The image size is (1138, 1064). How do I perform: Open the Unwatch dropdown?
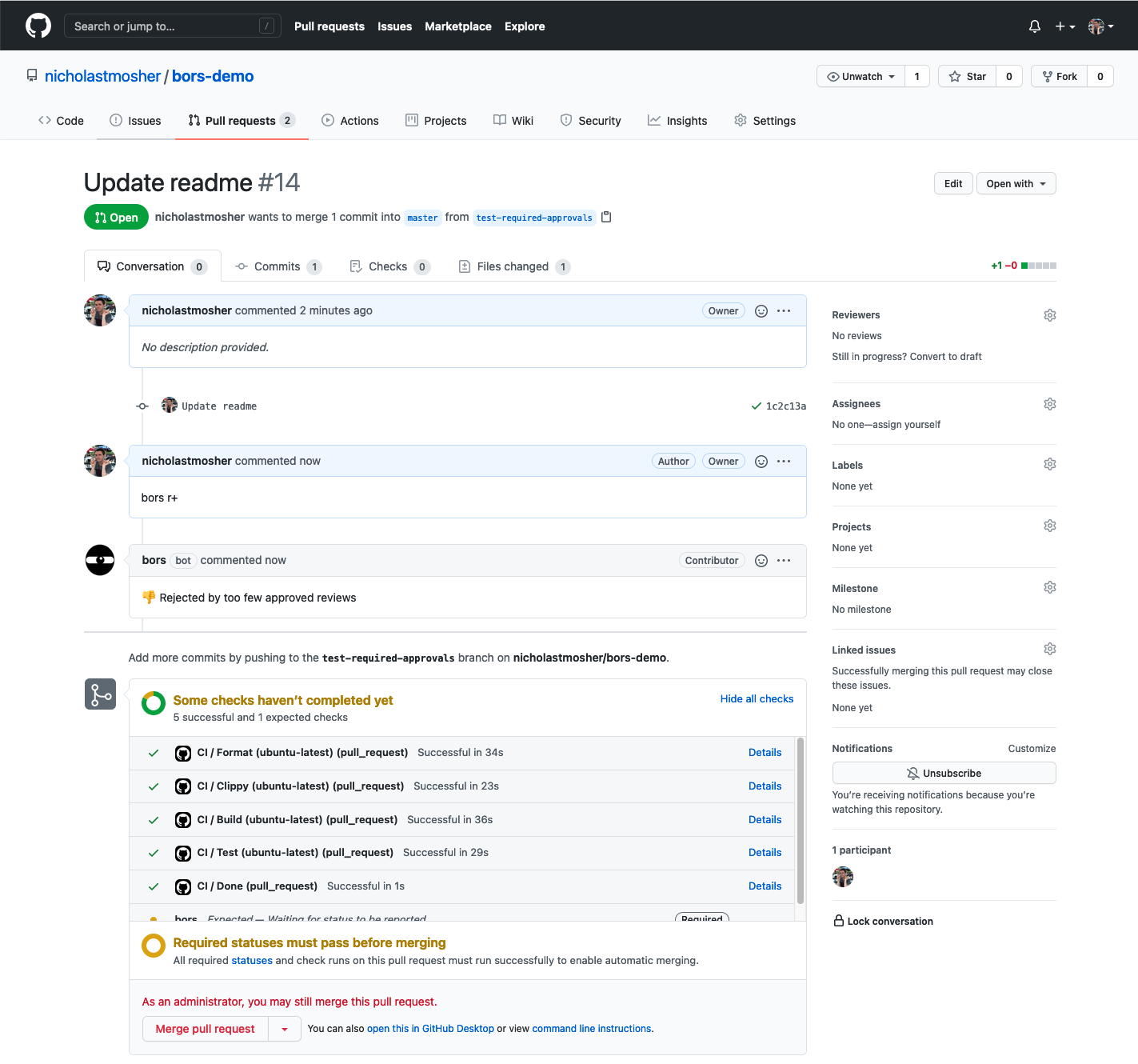coord(860,76)
